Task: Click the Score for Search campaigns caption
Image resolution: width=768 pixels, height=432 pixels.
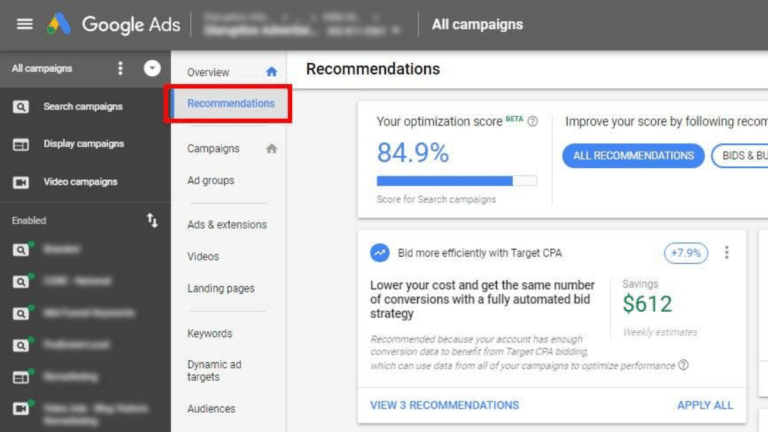Action: [x=436, y=199]
